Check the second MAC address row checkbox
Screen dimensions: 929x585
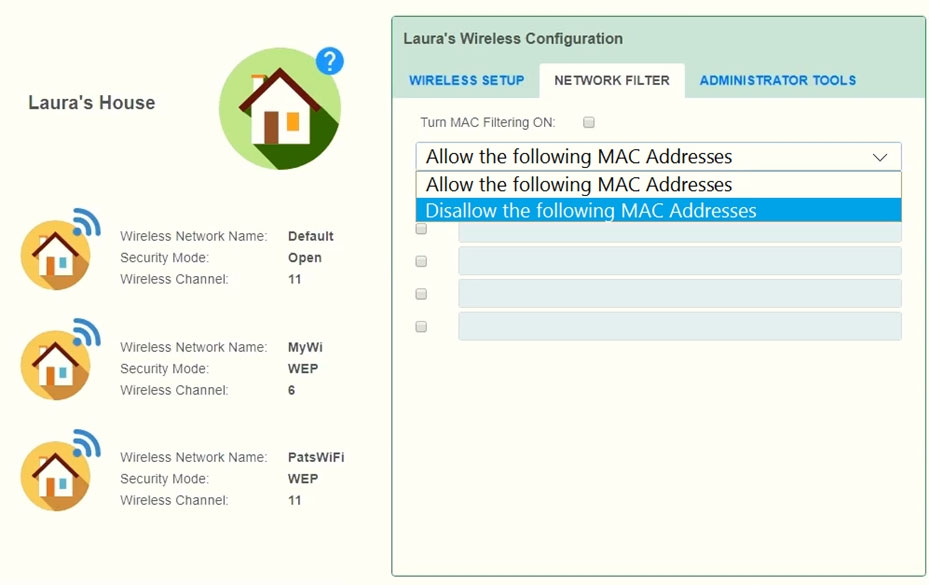[x=421, y=261]
